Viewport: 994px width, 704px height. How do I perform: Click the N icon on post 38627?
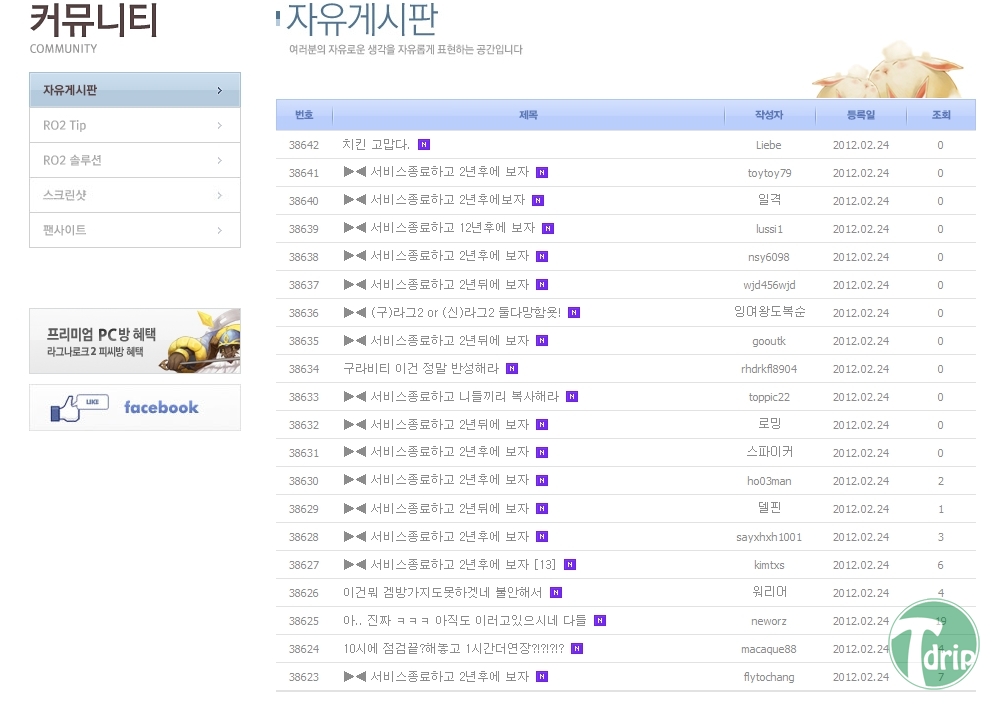tap(570, 565)
